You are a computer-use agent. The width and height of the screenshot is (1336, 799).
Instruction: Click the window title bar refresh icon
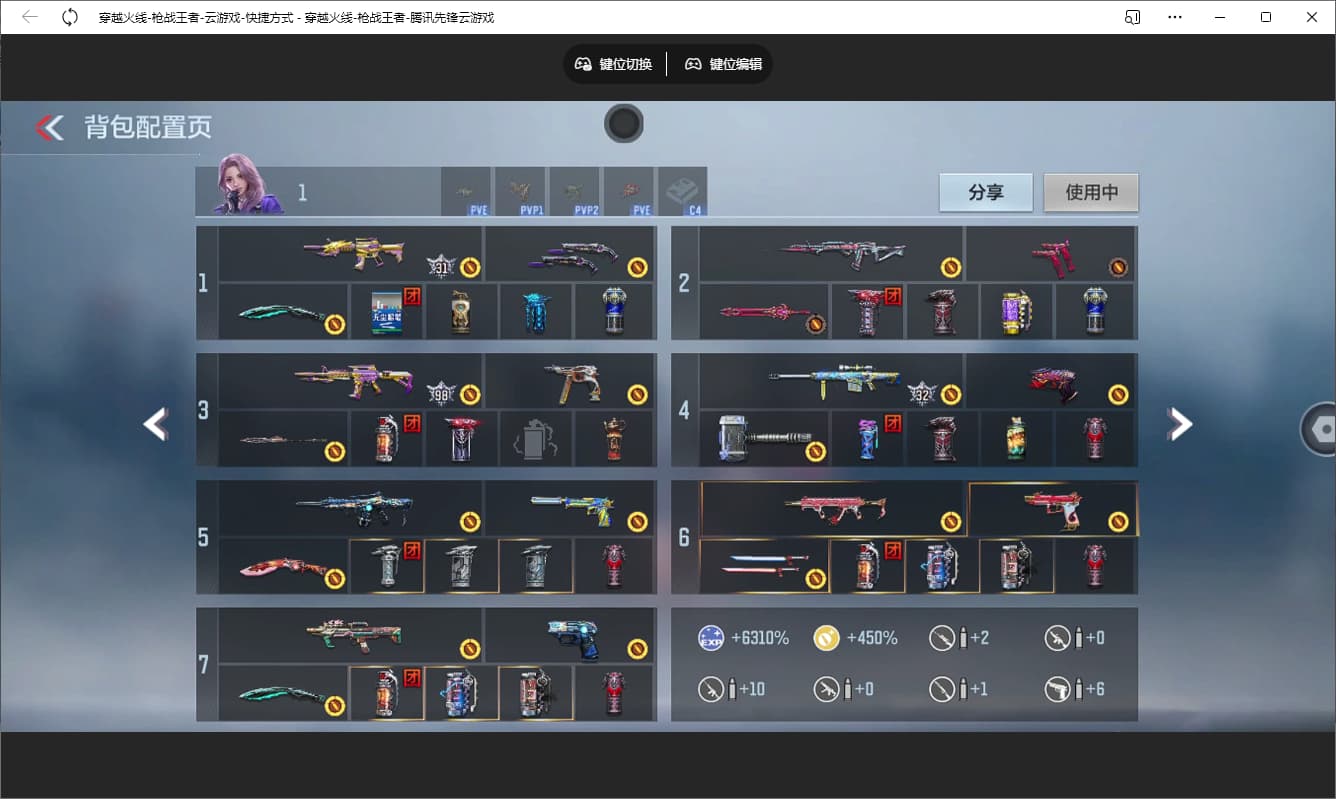click(70, 17)
